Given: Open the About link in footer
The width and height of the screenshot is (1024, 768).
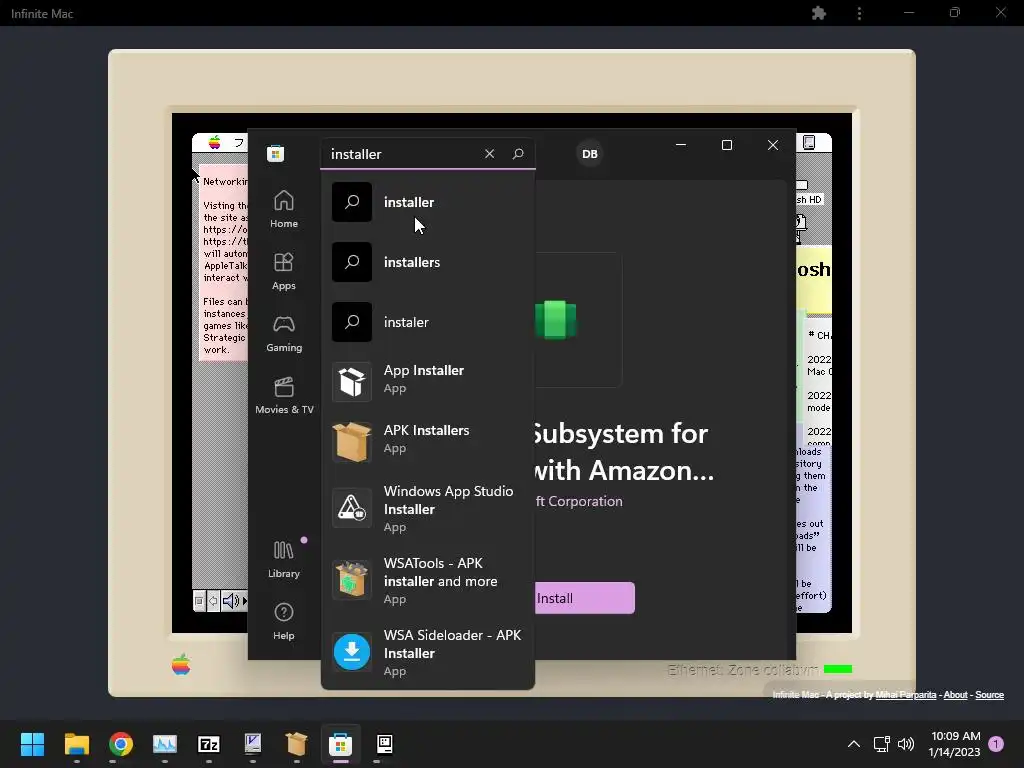Looking at the screenshot, I should [x=955, y=695].
